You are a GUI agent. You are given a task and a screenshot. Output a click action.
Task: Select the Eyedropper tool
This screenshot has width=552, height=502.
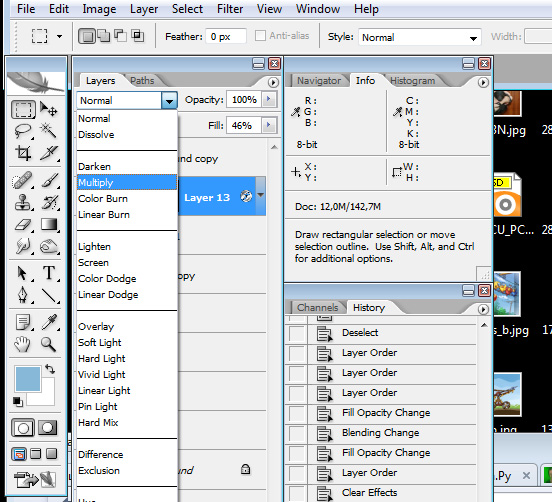(49, 322)
